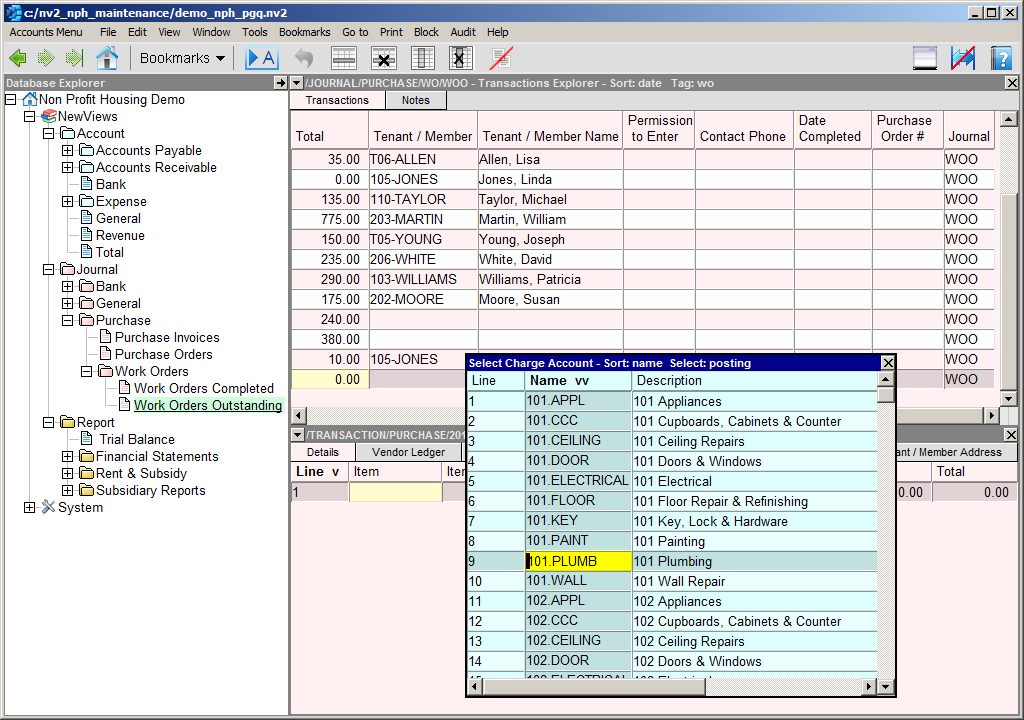
Task: Click the charge account list scroll-down arrow
Action: pos(885,686)
